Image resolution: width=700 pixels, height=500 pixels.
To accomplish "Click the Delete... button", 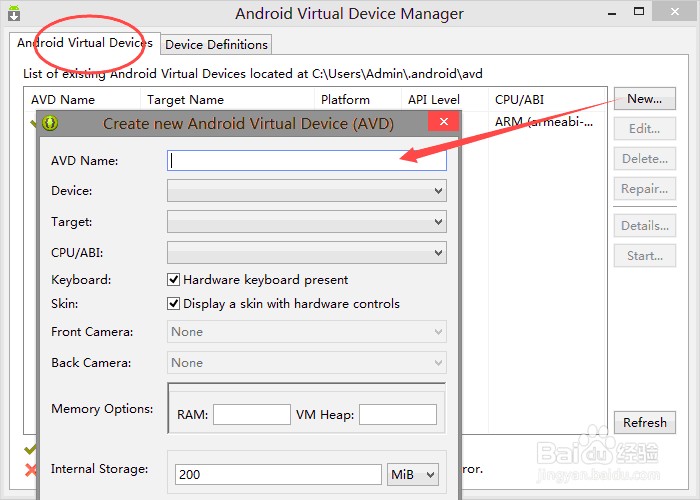I will pyautogui.click(x=645, y=158).
